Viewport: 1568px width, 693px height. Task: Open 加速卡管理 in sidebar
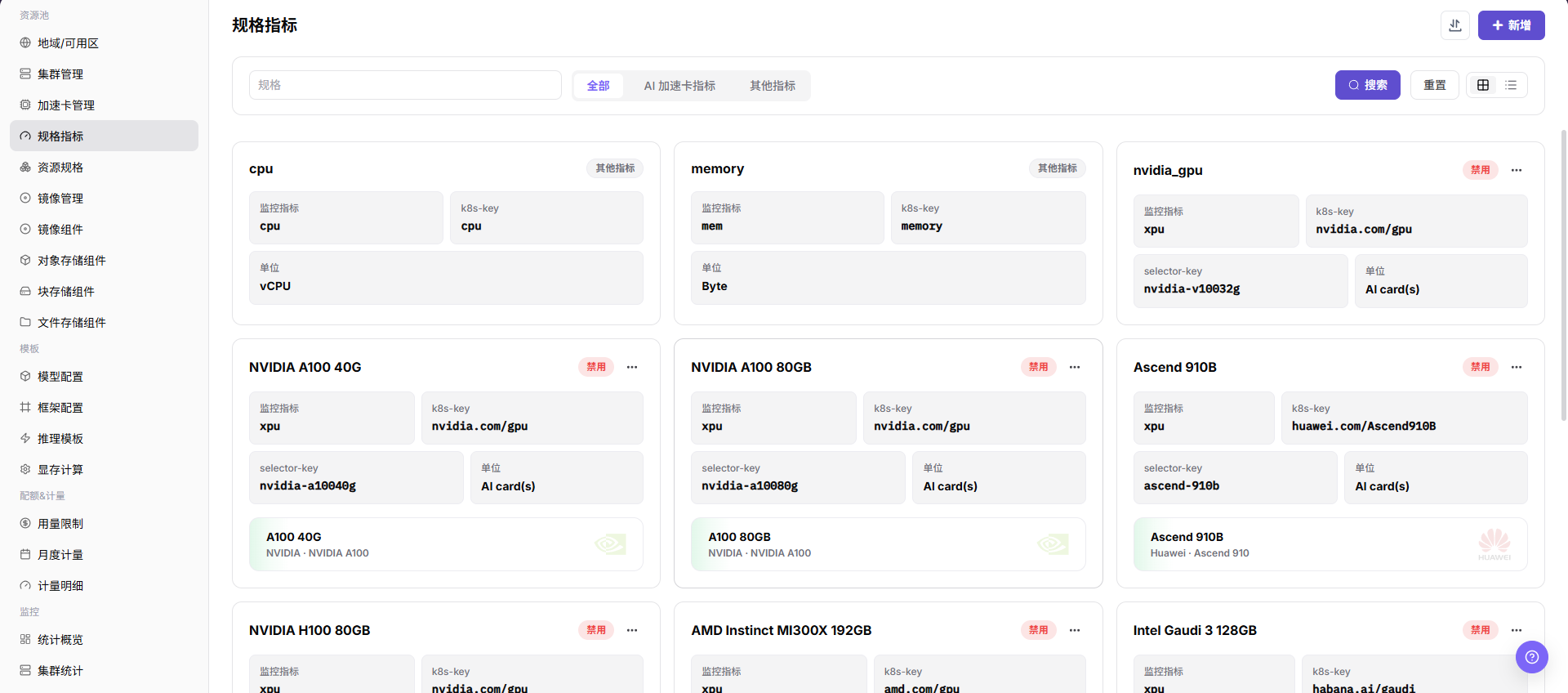coord(104,105)
